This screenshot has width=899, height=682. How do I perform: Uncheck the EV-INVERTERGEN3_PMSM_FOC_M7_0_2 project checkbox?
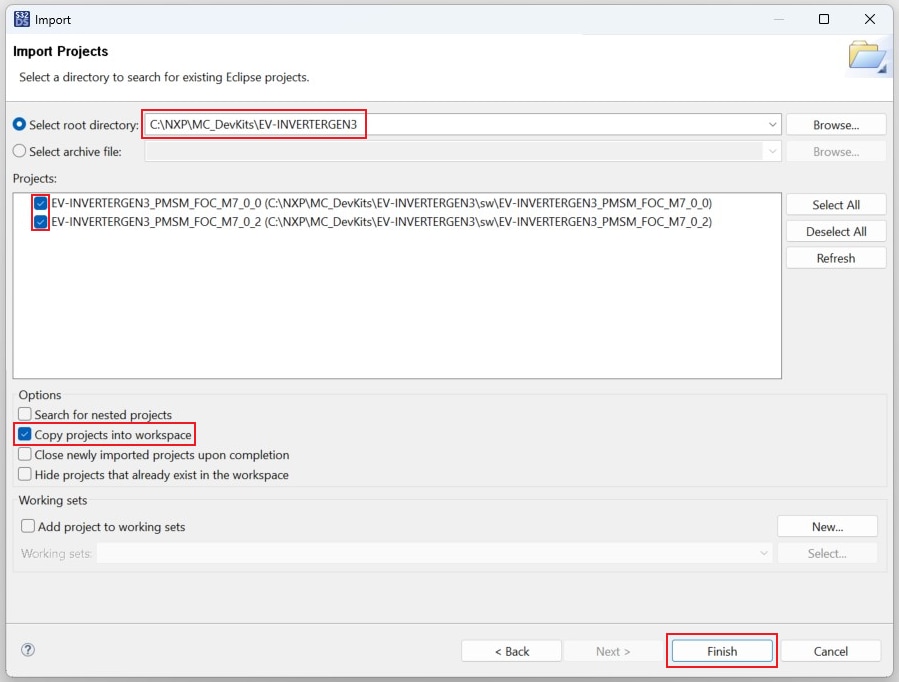(x=41, y=222)
